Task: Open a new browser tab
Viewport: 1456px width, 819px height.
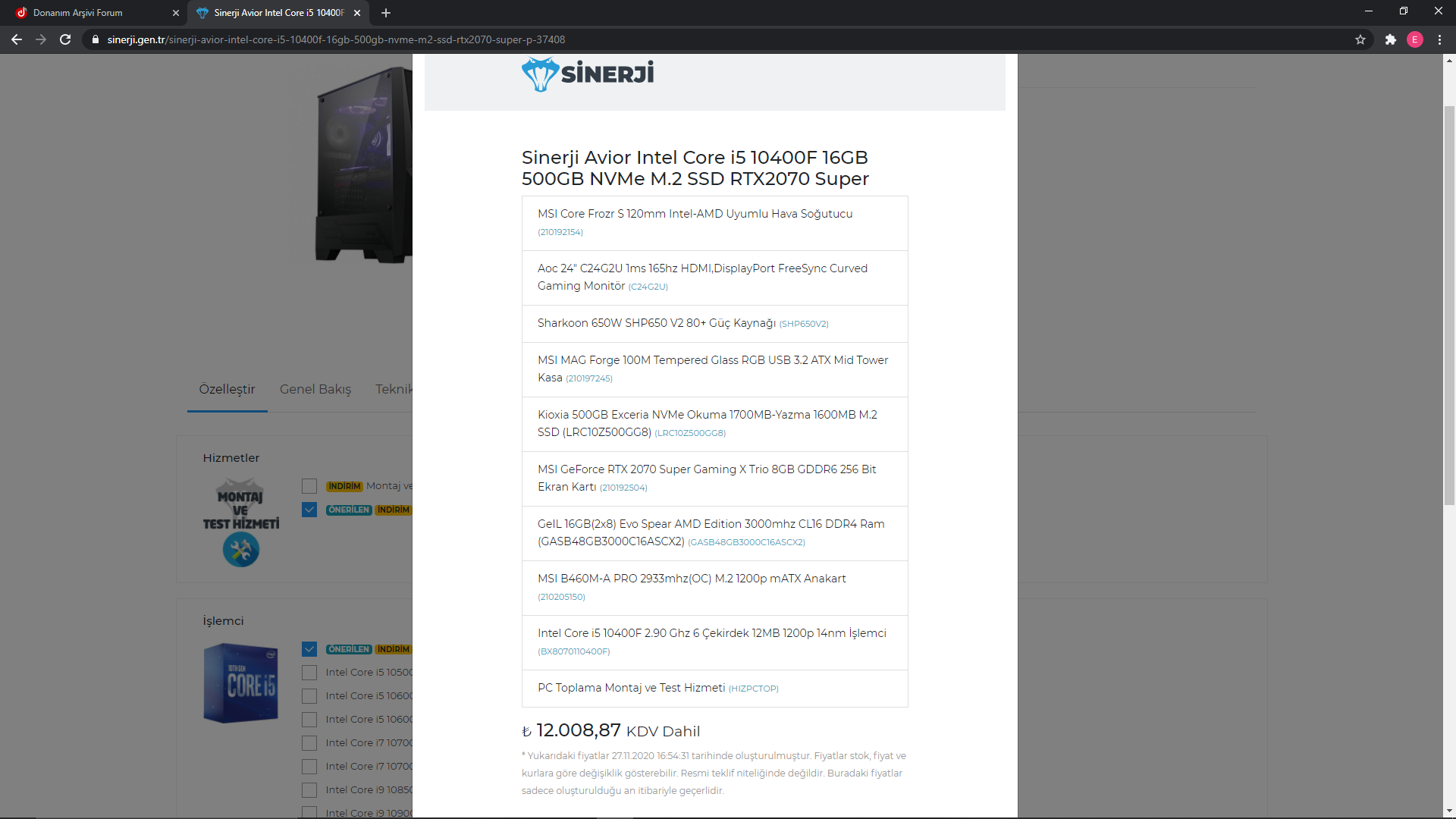Action: click(x=386, y=13)
